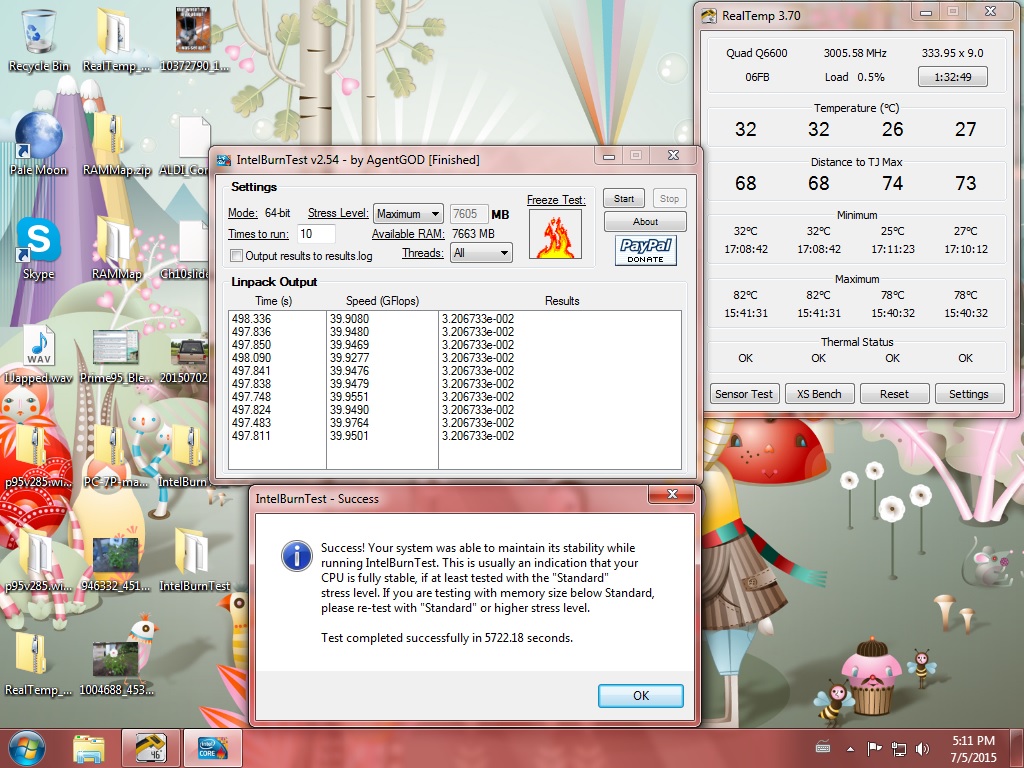Click the '3005.58 MHz' frequency in RealTemp
1024x768 pixels.
855,53
